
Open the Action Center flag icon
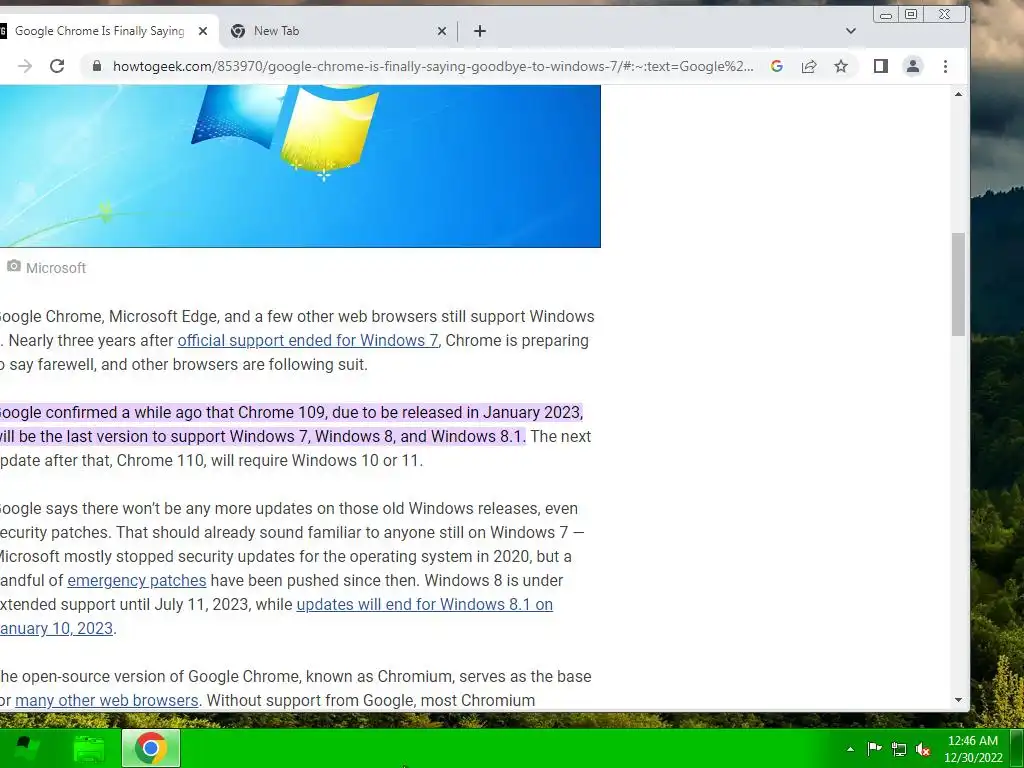[x=874, y=749]
